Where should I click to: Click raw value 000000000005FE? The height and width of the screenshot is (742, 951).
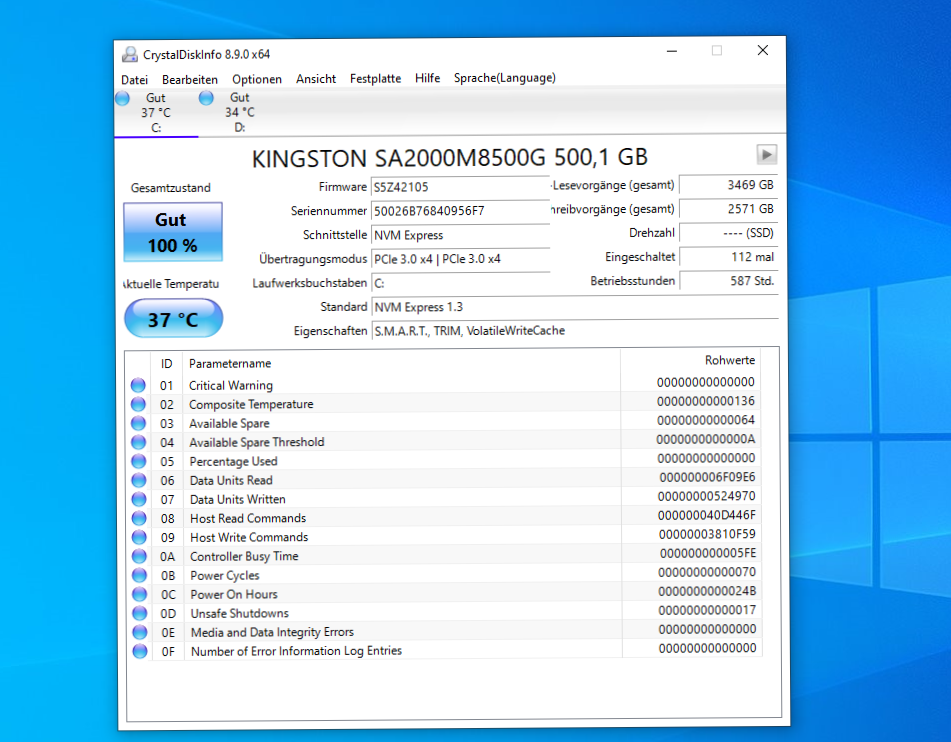[708, 553]
